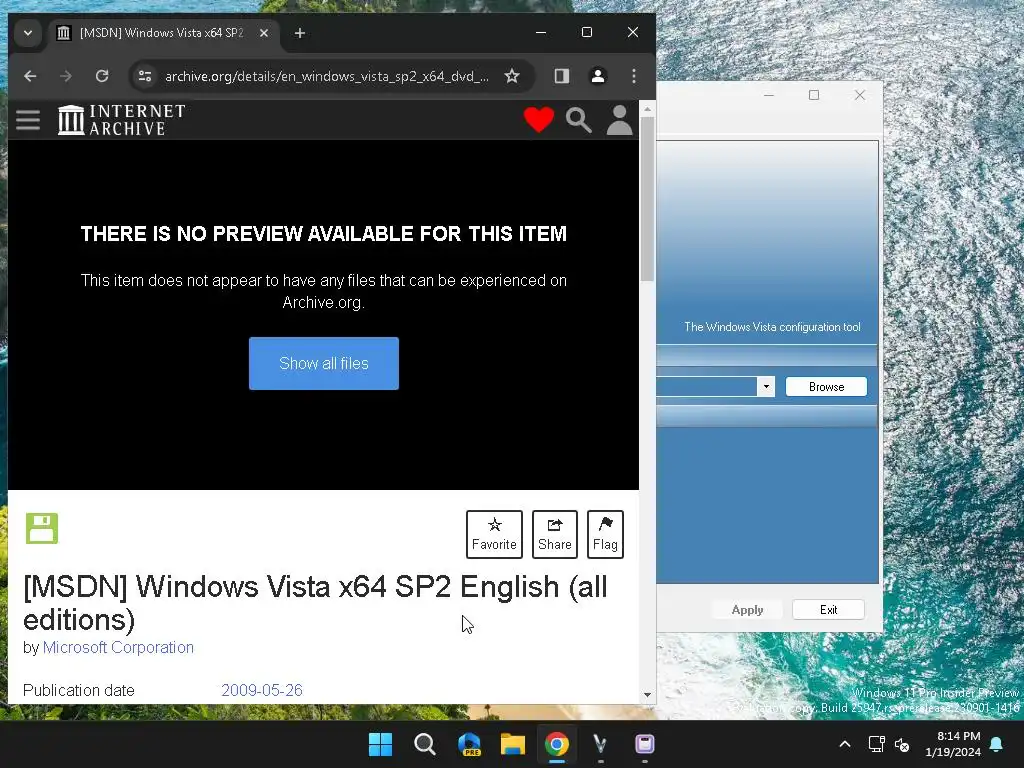Screen dimensions: 1024x768
Task: Open Chrome side panel
Action: coord(562,76)
